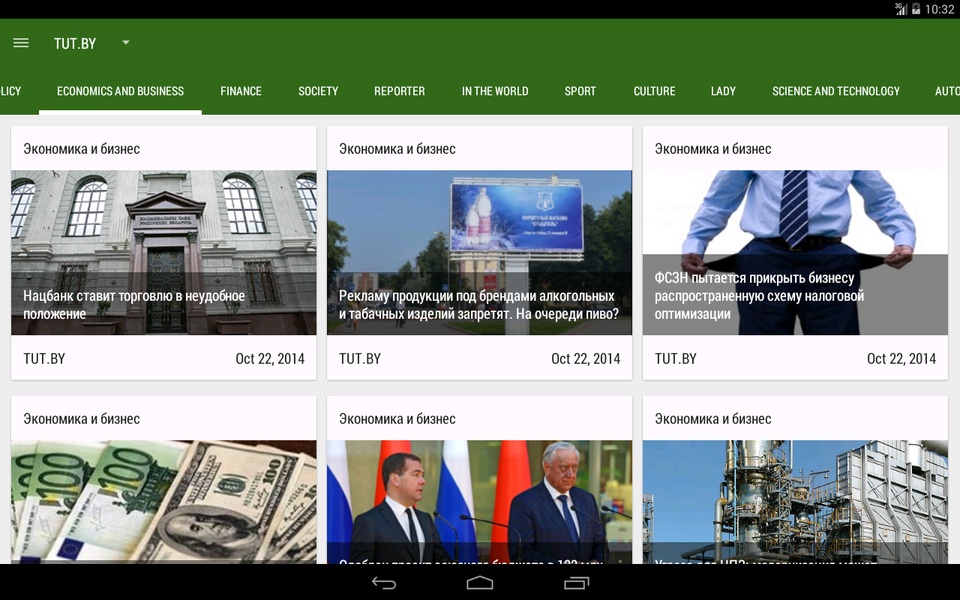
Task: Open the Science and Technology tab
Action: pos(836,91)
